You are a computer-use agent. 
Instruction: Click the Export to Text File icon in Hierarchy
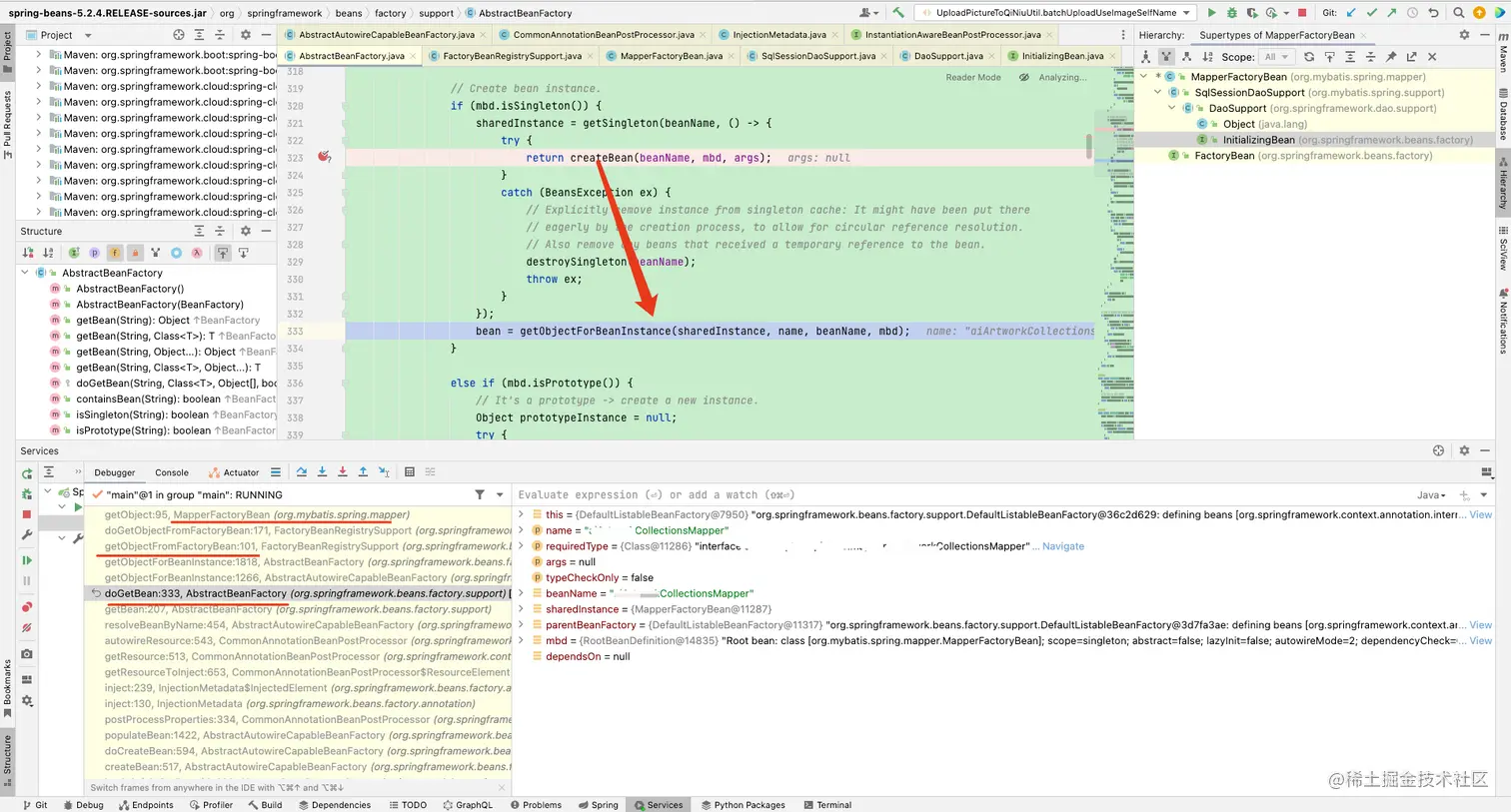1411,57
